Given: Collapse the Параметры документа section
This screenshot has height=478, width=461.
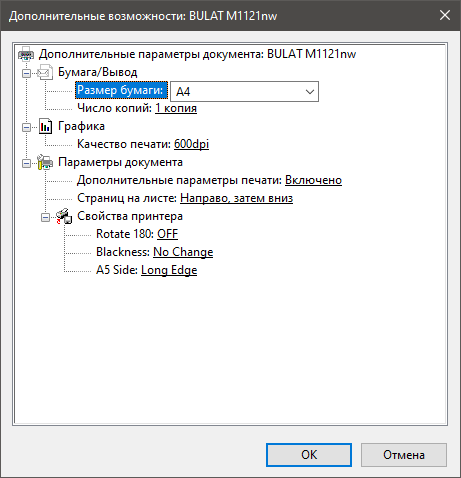Looking at the screenshot, I should pos(26,163).
